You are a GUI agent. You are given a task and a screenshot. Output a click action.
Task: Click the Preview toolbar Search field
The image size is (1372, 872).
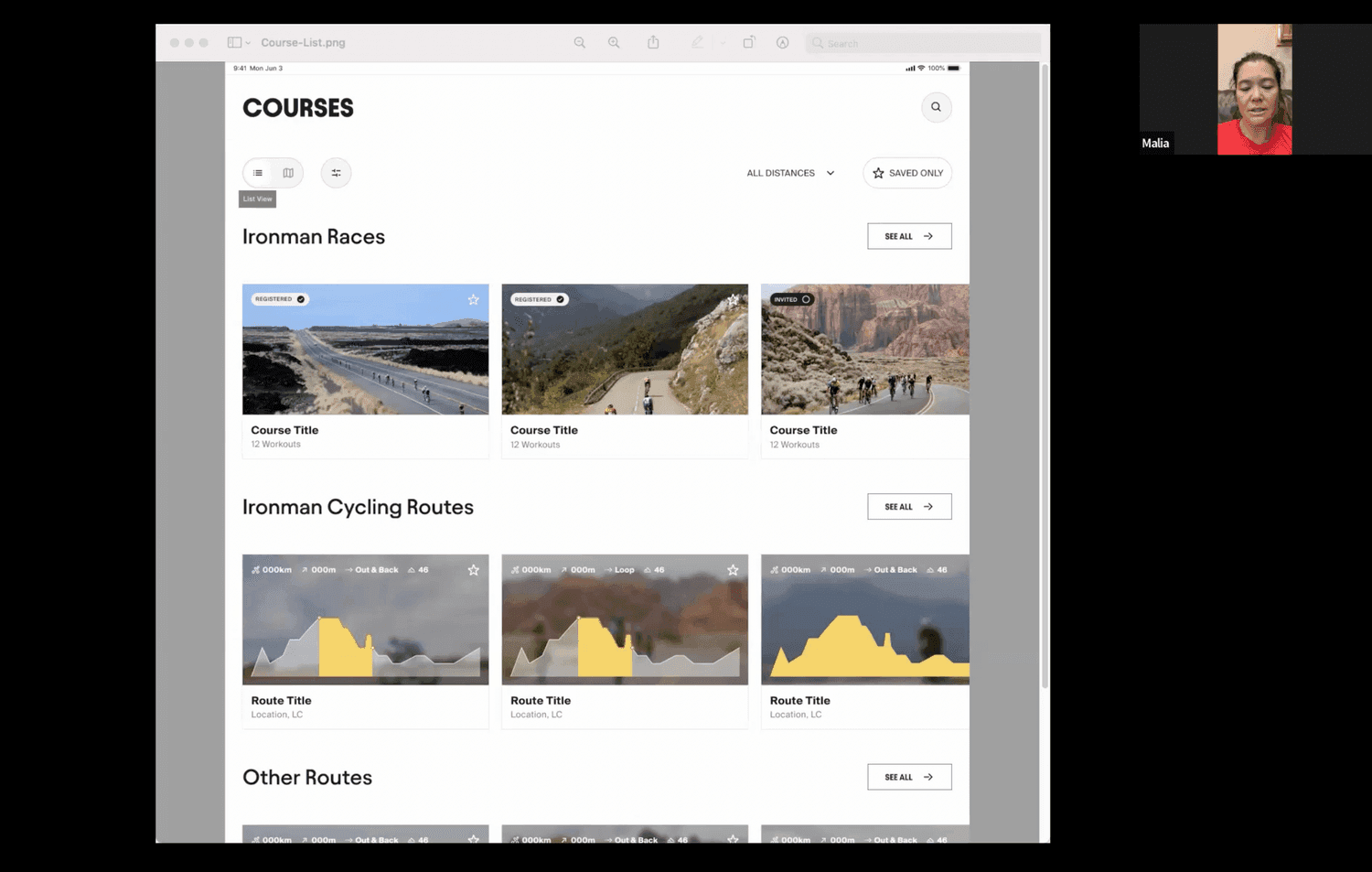[923, 43]
